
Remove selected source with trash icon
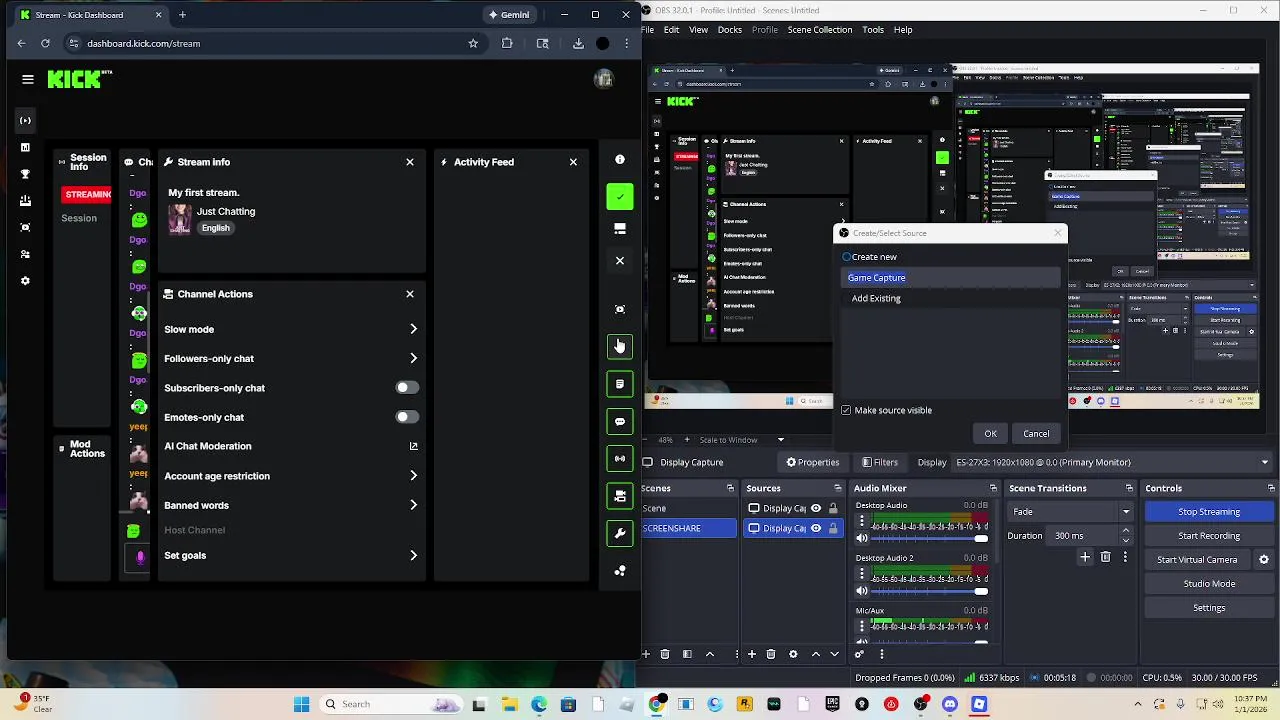[771, 654]
